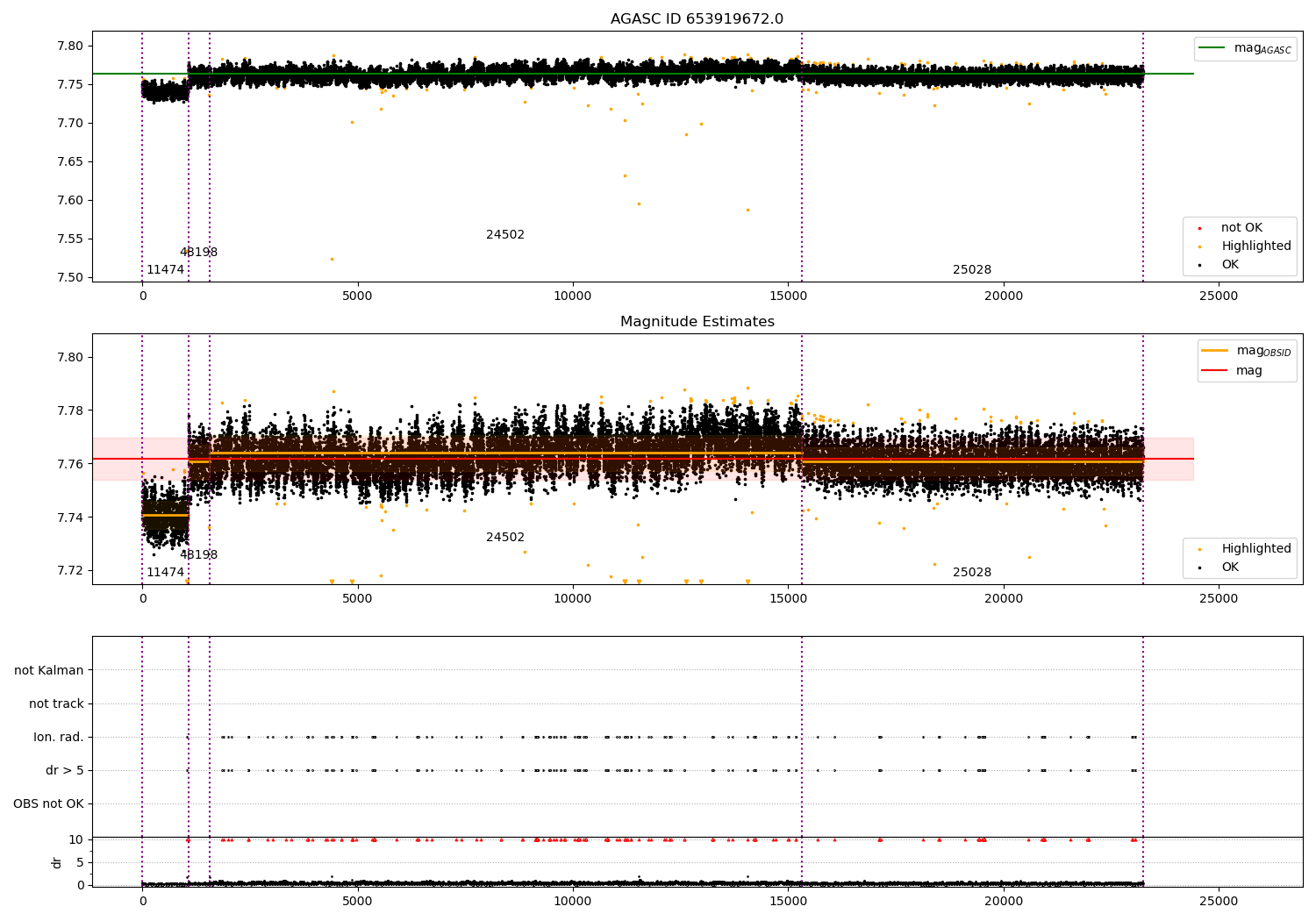Click the green line sample in mag AGASC legend
1316x921 pixels.
pyautogui.click(x=1212, y=48)
